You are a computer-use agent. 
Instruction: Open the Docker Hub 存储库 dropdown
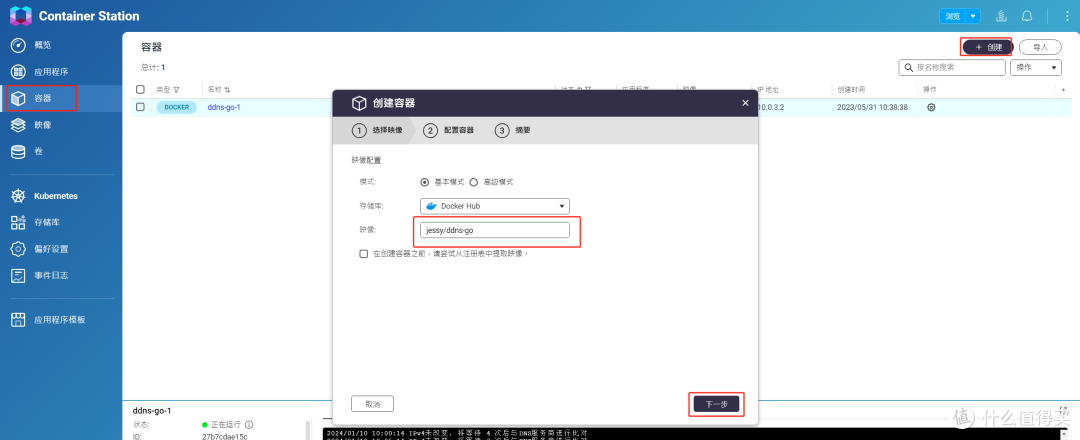click(x=495, y=206)
